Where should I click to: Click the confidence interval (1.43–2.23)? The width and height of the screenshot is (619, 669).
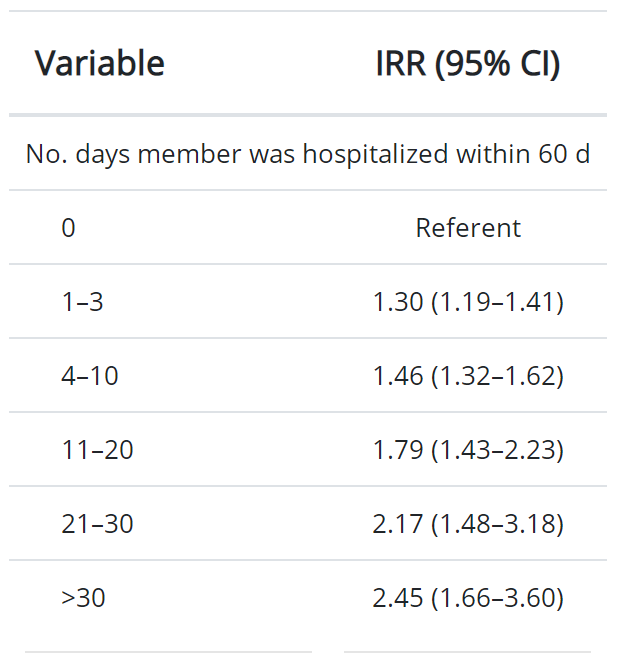point(497,450)
